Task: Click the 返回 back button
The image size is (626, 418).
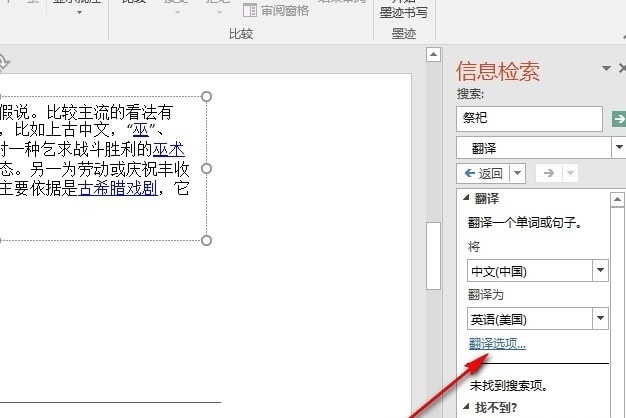Action: pyautogui.click(x=484, y=173)
